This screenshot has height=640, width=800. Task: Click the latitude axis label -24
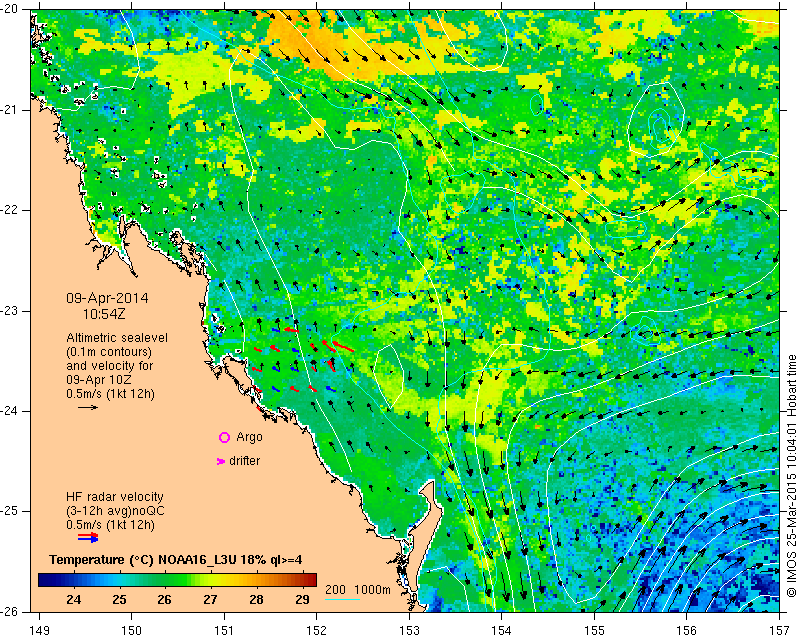click(10, 411)
